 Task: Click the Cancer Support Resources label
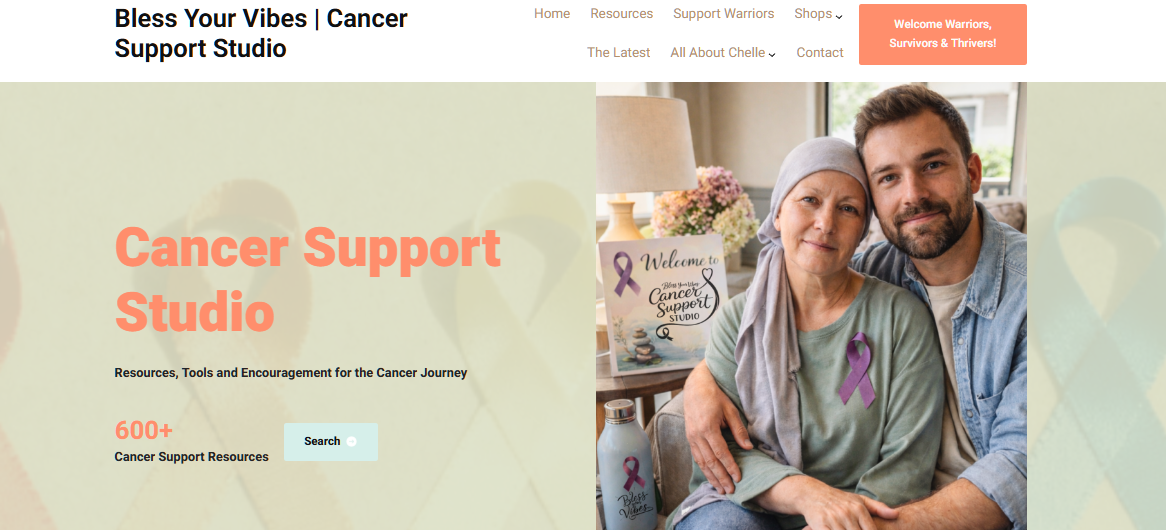pyautogui.click(x=192, y=456)
